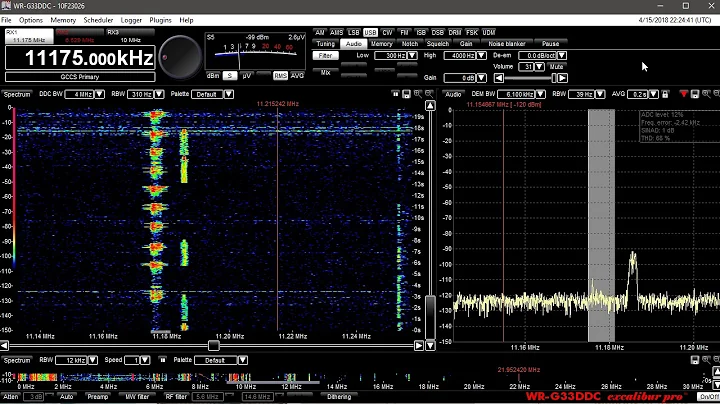This screenshot has height=404, width=720.
Task: Open the Gain 0 dB dropdown
Action: [481, 78]
